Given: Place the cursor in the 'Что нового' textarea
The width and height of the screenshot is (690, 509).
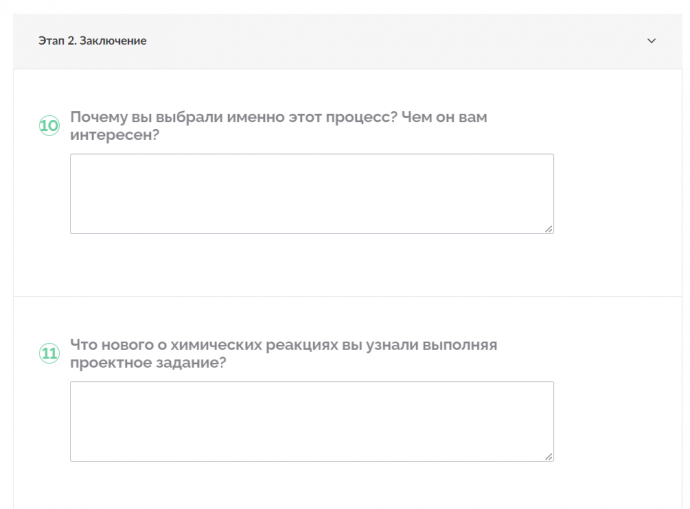Looking at the screenshot, I should coord(312,421).
